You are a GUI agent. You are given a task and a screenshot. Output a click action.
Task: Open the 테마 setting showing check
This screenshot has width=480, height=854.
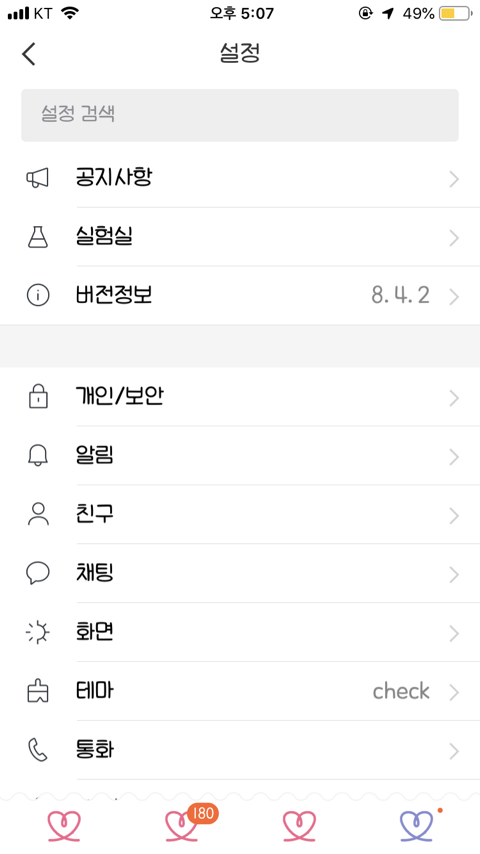coord(240,691)
